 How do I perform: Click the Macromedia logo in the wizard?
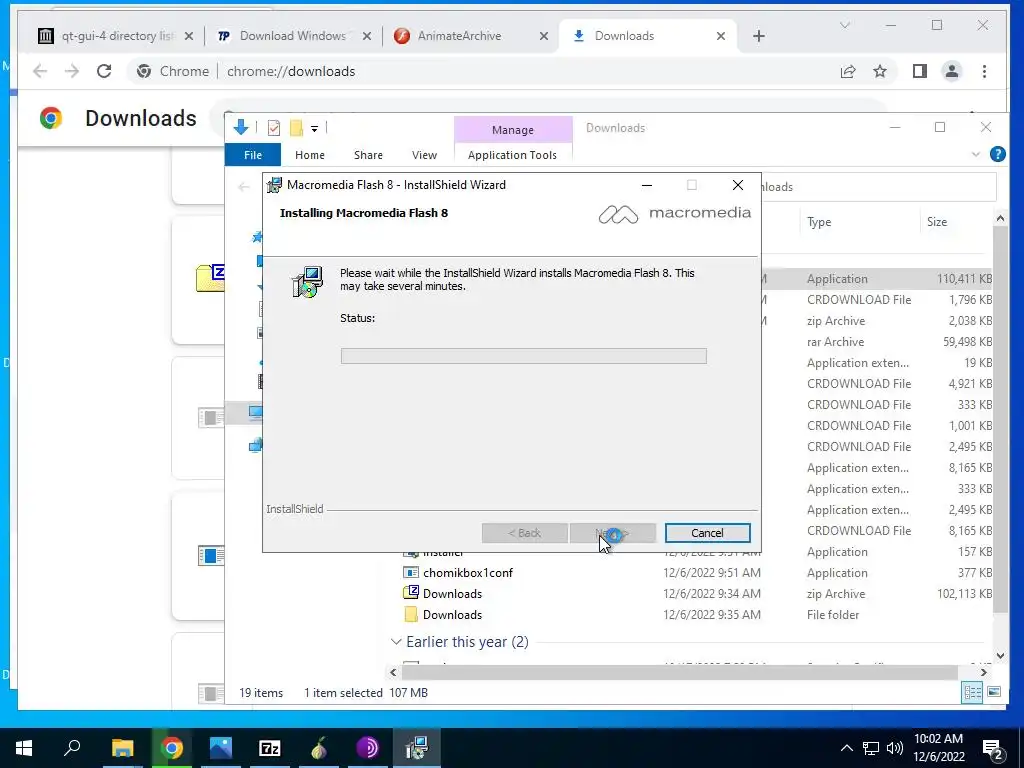click(675, 214)
